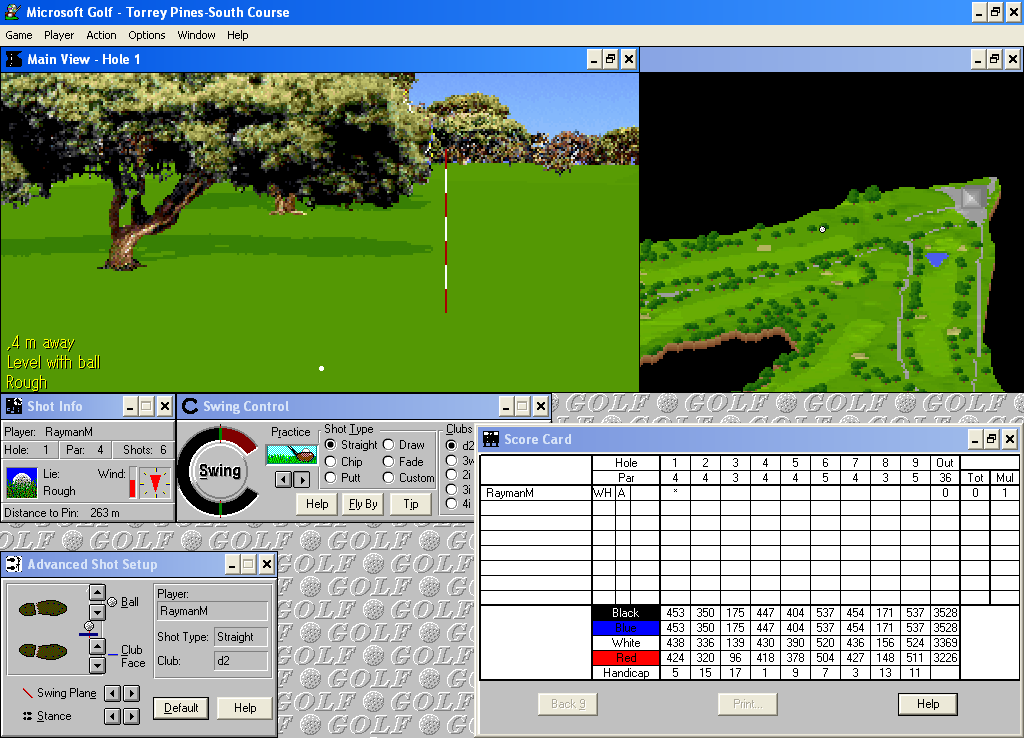Click the Blue tee row label
1024x738 pixels.
point(626,628)
